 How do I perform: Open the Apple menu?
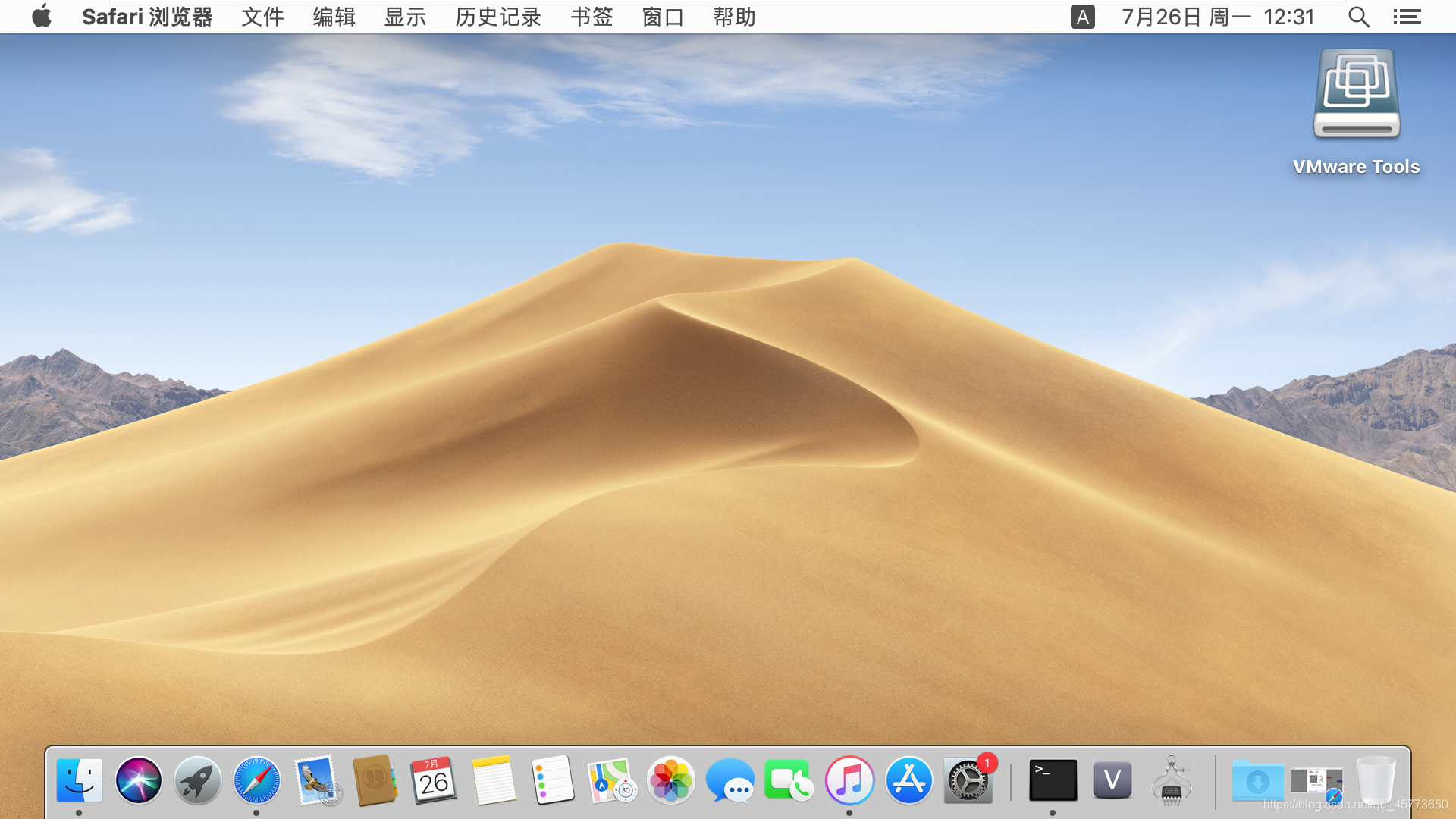(x=42, y=17)
